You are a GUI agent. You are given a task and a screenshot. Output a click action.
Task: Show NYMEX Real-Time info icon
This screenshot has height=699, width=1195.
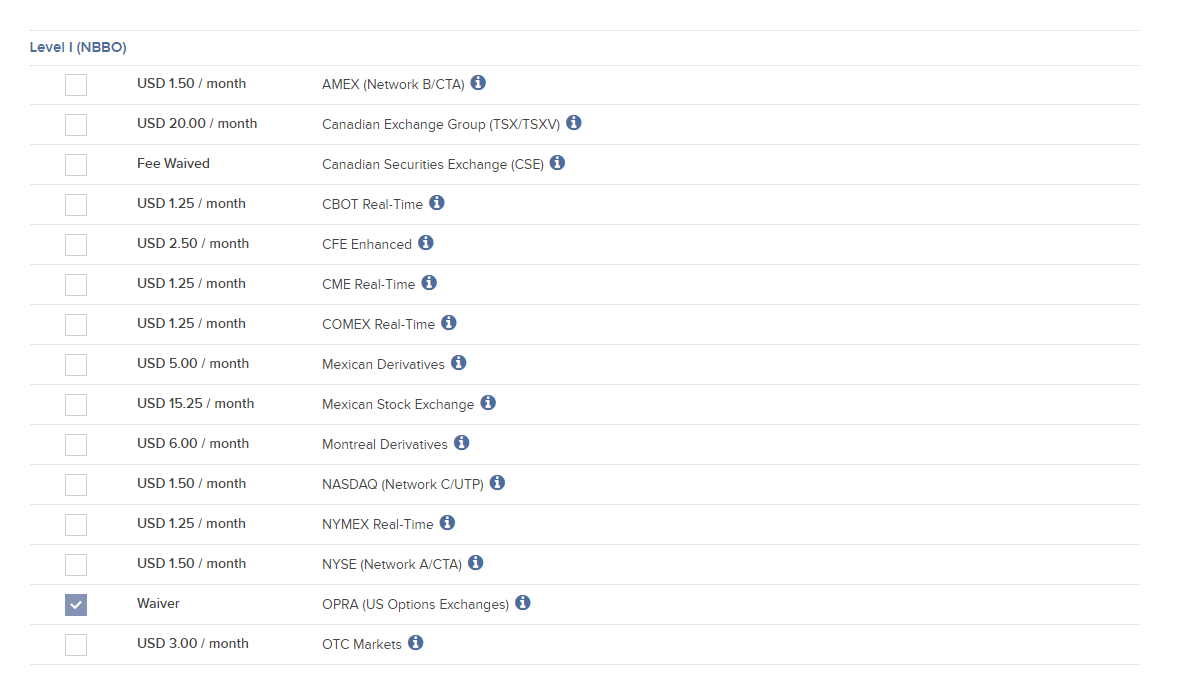(447, 523)
